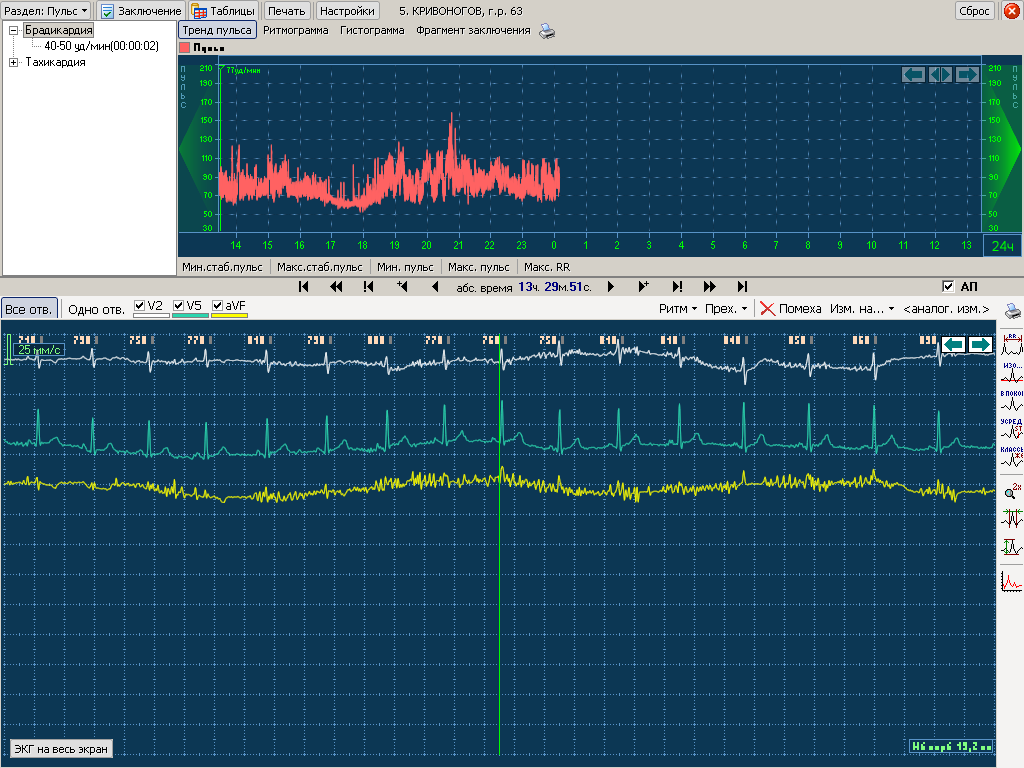Select the Тахикардия tree item
The height and width of the screenshot is (768, 1024).
coord(56,62)
